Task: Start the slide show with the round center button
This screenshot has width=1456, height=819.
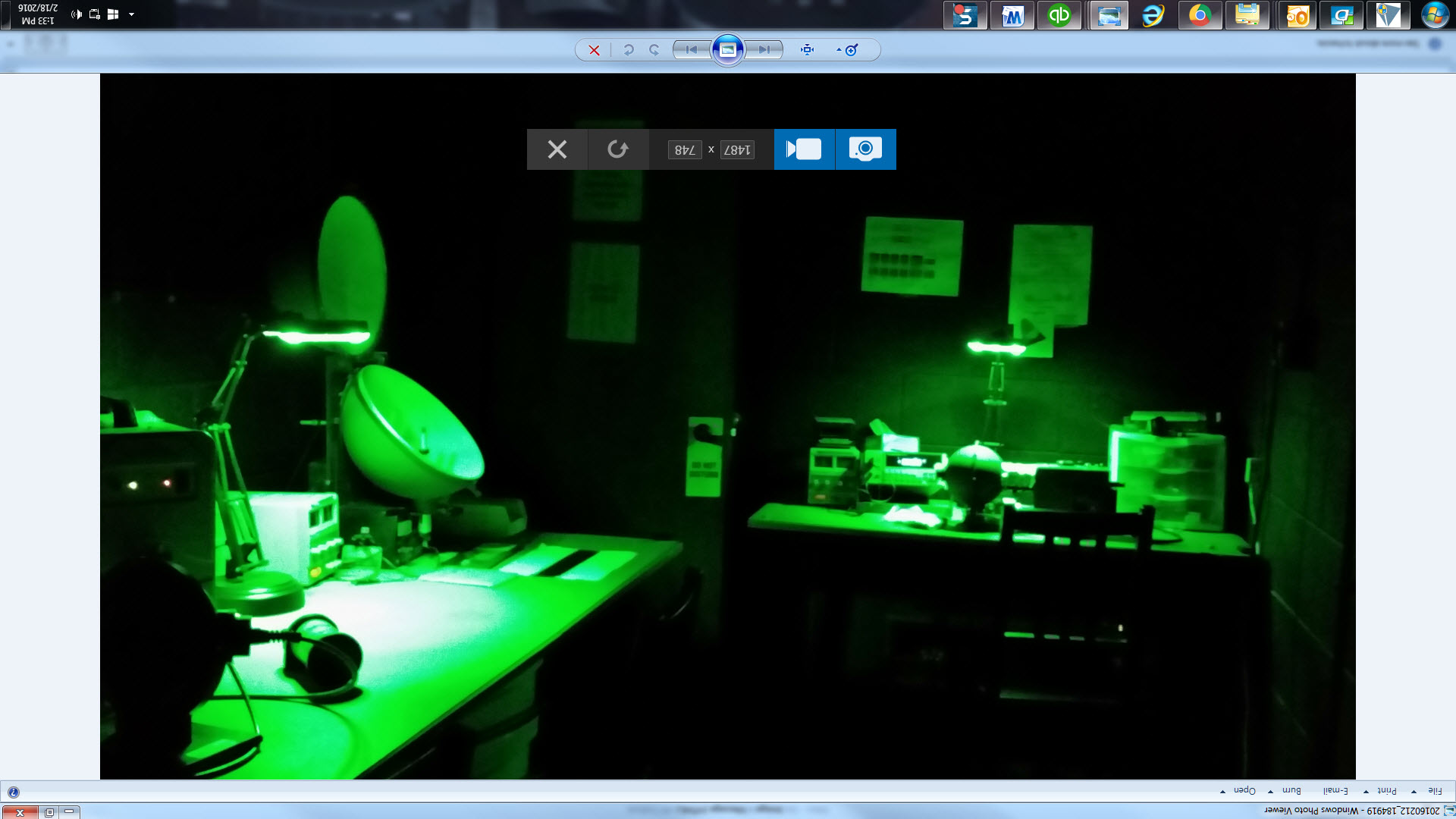Action: coord(728,50)
